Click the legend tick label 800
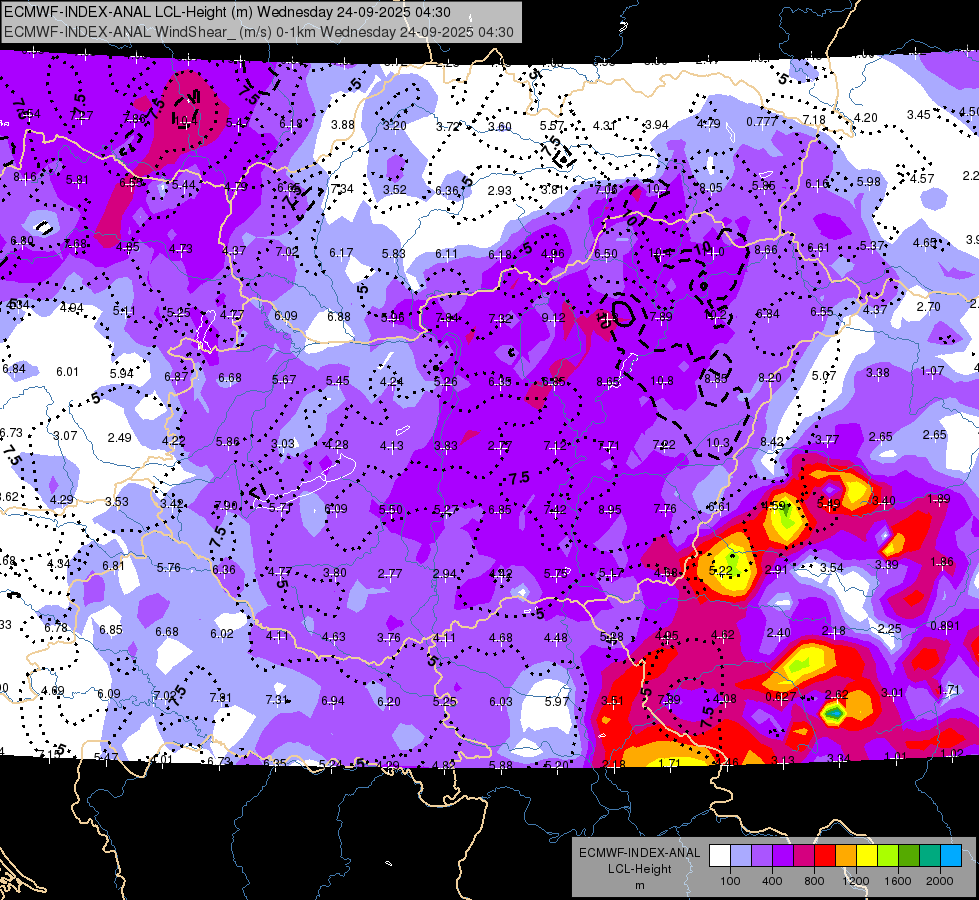The height and width of the screenshot is (900, 979). [814, 881]
